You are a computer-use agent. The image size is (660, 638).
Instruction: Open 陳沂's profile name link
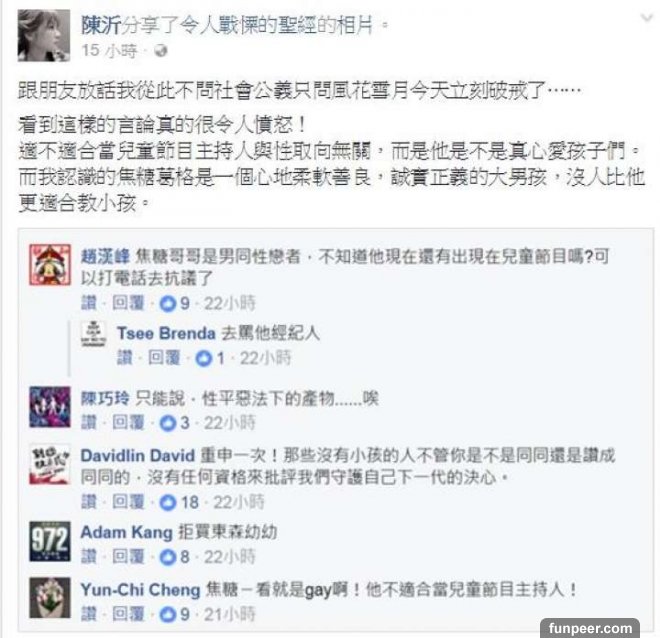[x=101, y=25]
